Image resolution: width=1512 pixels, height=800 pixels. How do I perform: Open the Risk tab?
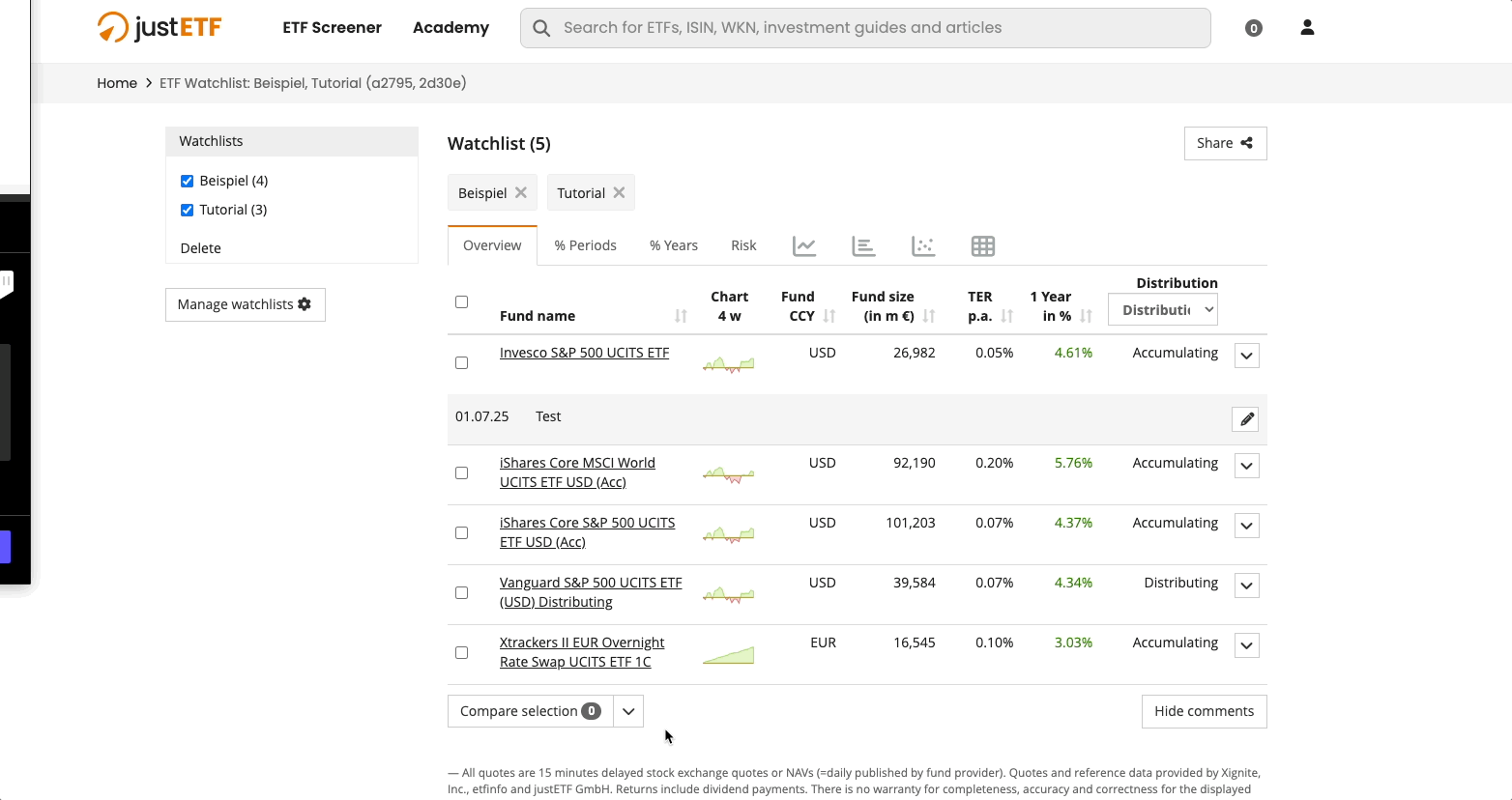743,245
